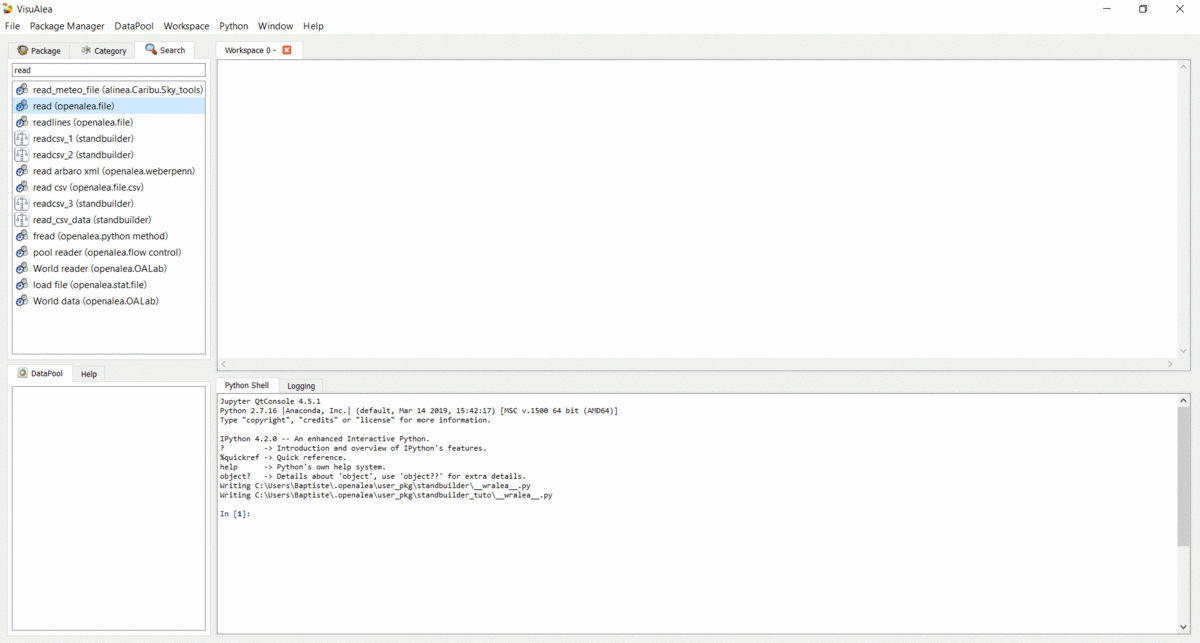The image size is (1200, 643).
Task: Select 'World reader (openalea.OALab)' entry
Action: (x=108, y=268)
